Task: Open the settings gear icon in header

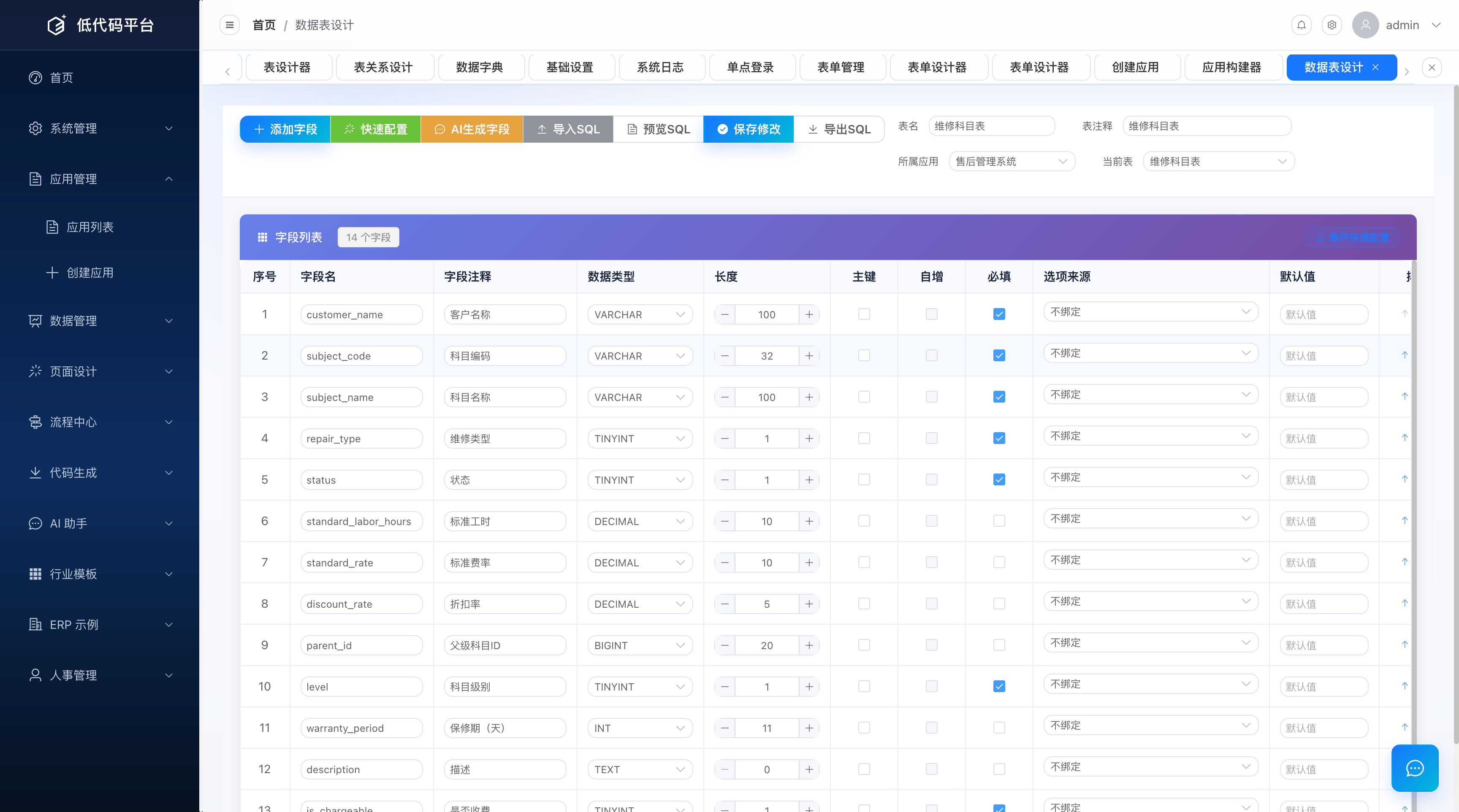Action: coord(1332,25)
